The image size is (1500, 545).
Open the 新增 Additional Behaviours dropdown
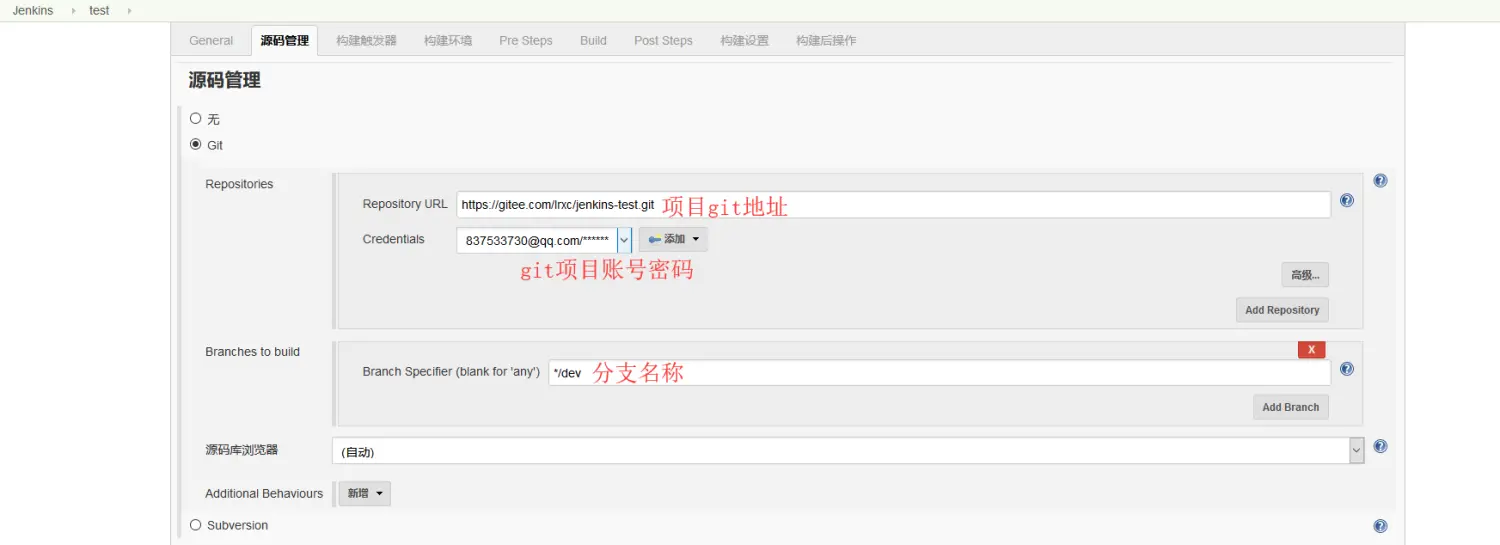pyautogui.click(x=364, y=493)
